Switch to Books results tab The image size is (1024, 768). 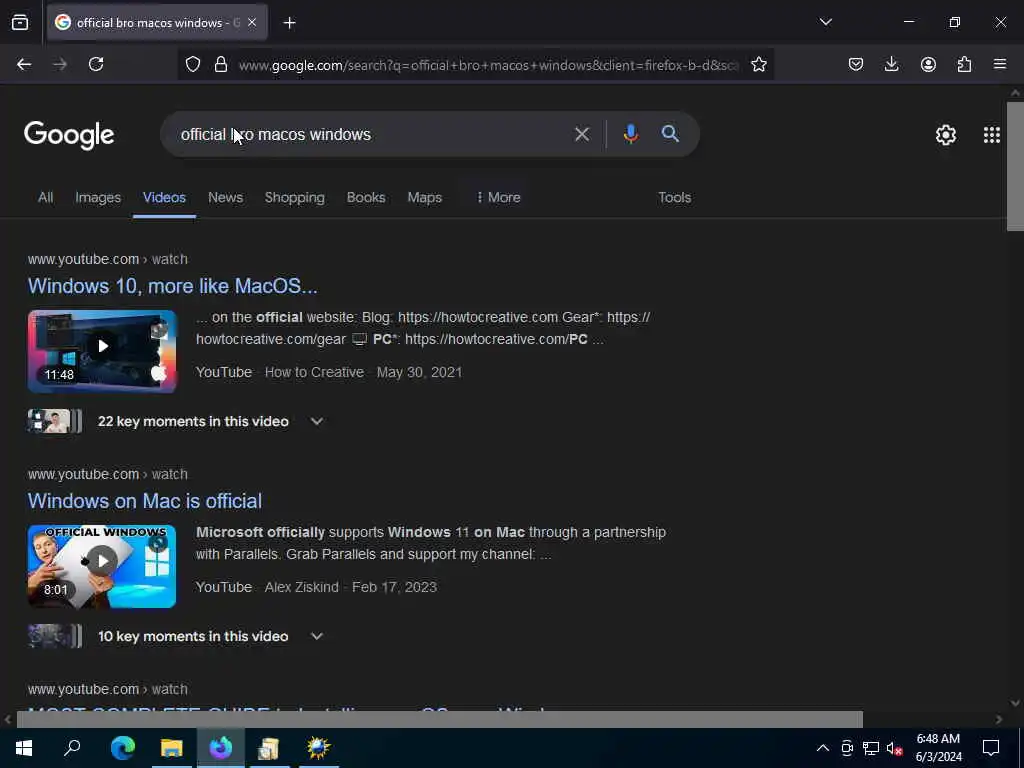366,197
